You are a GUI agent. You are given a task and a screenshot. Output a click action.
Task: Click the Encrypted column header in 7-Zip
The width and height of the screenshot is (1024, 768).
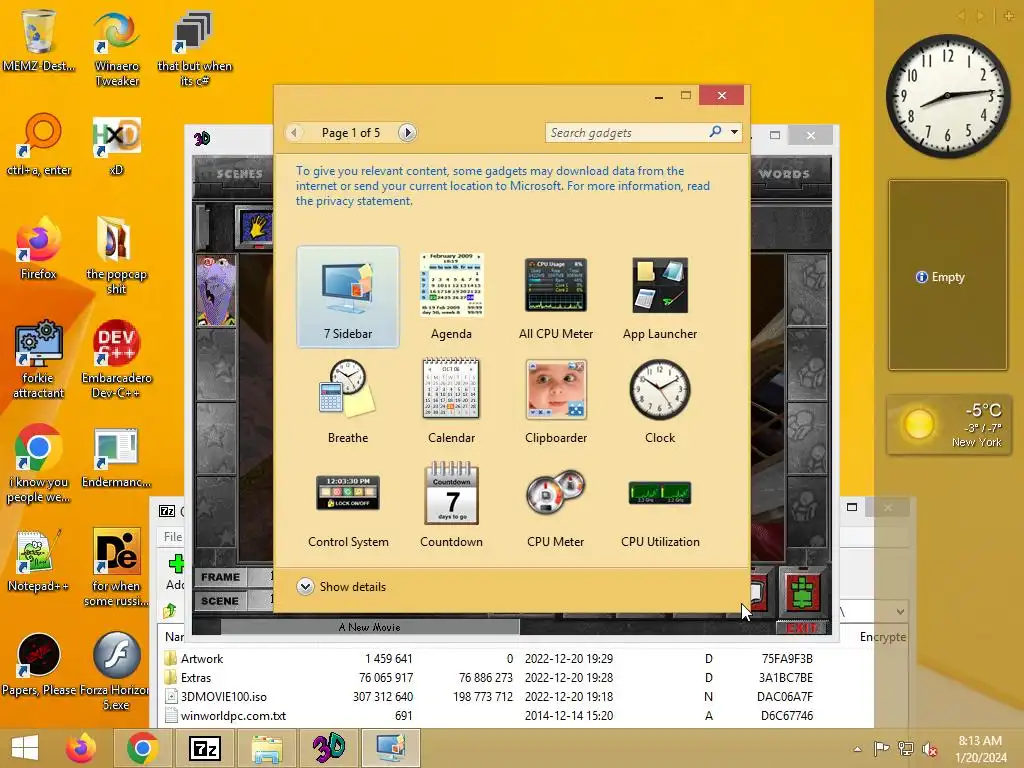pos(882,637)
